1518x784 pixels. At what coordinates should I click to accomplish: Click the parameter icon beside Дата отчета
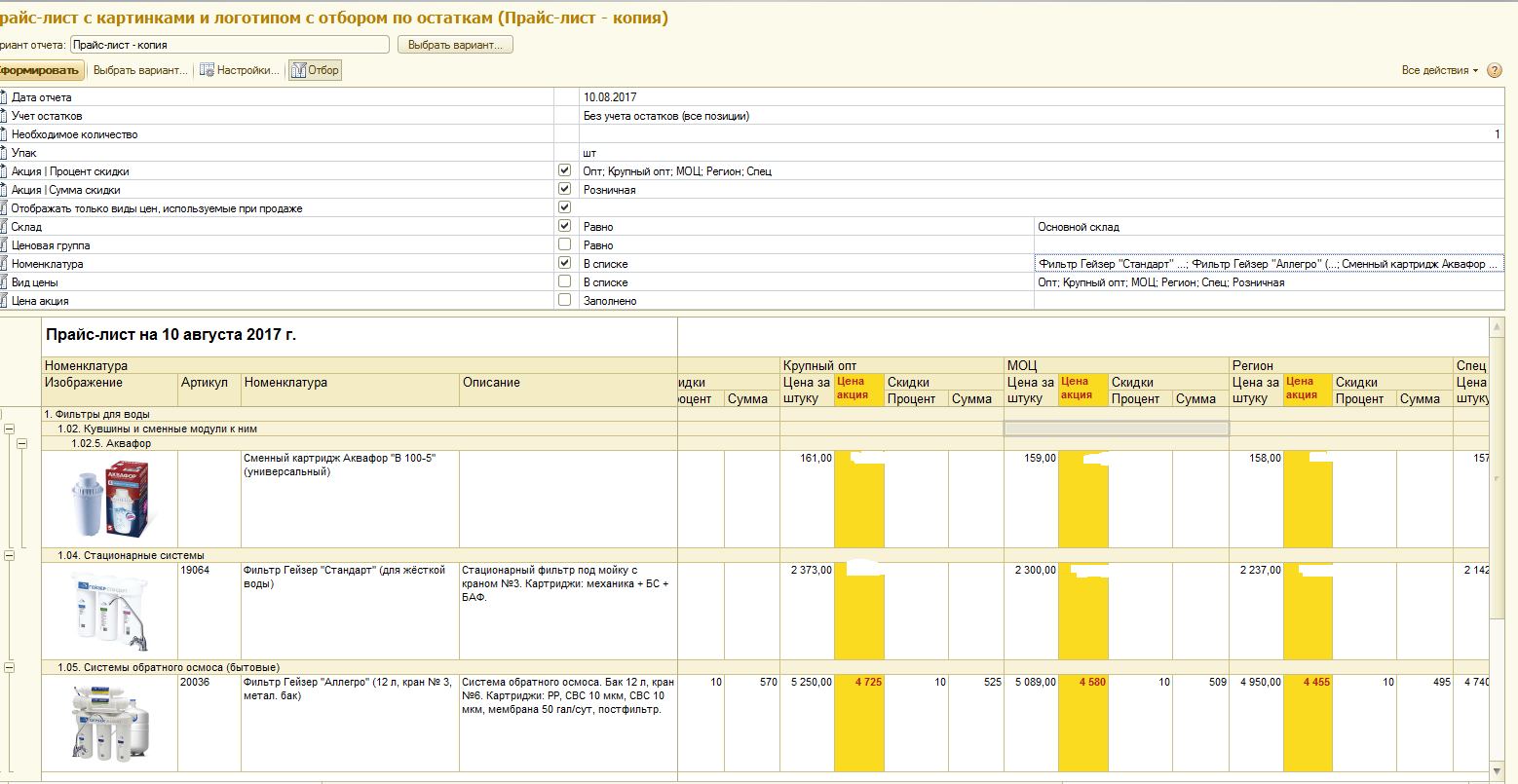[3, 97]
